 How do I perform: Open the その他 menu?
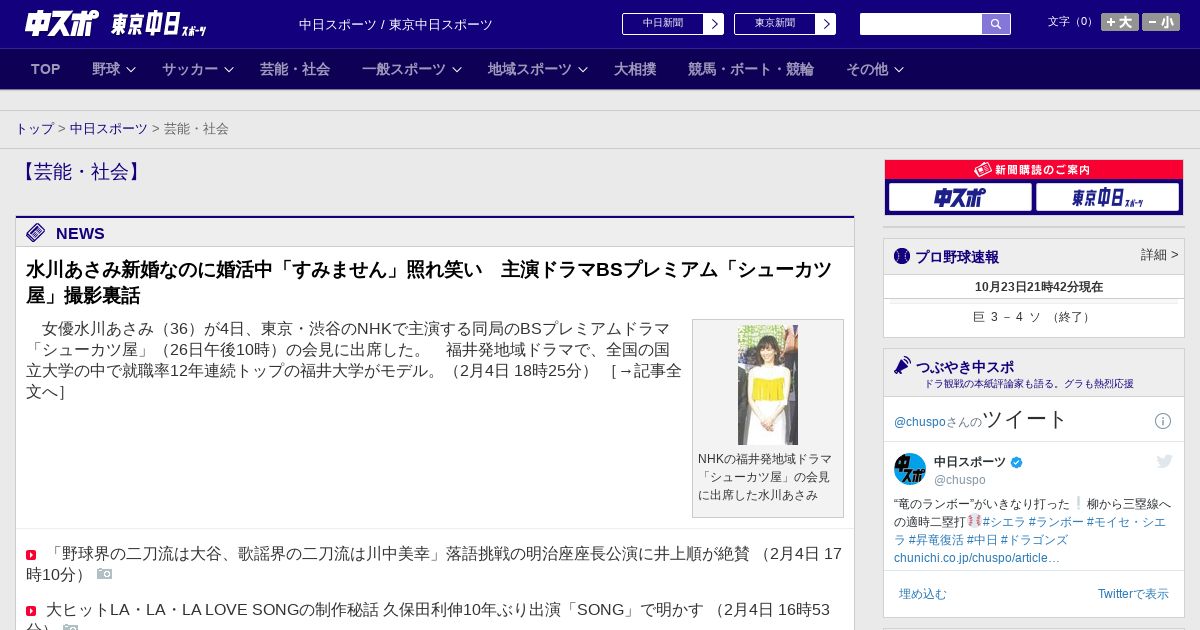(867, 69)
